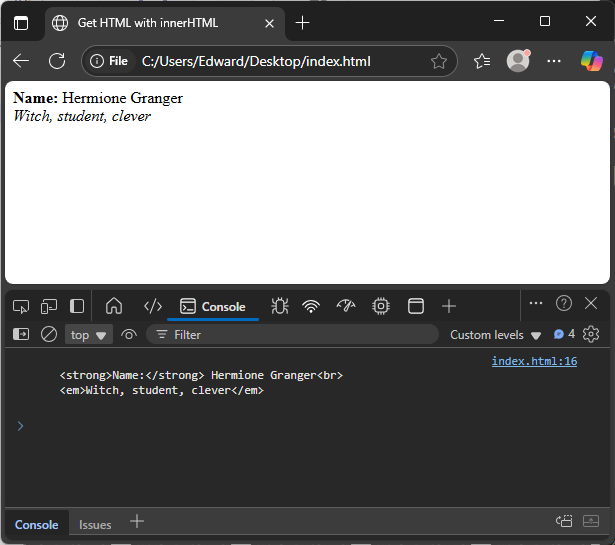
Task: Select the Console tool tab
Action: pos(213,307)
